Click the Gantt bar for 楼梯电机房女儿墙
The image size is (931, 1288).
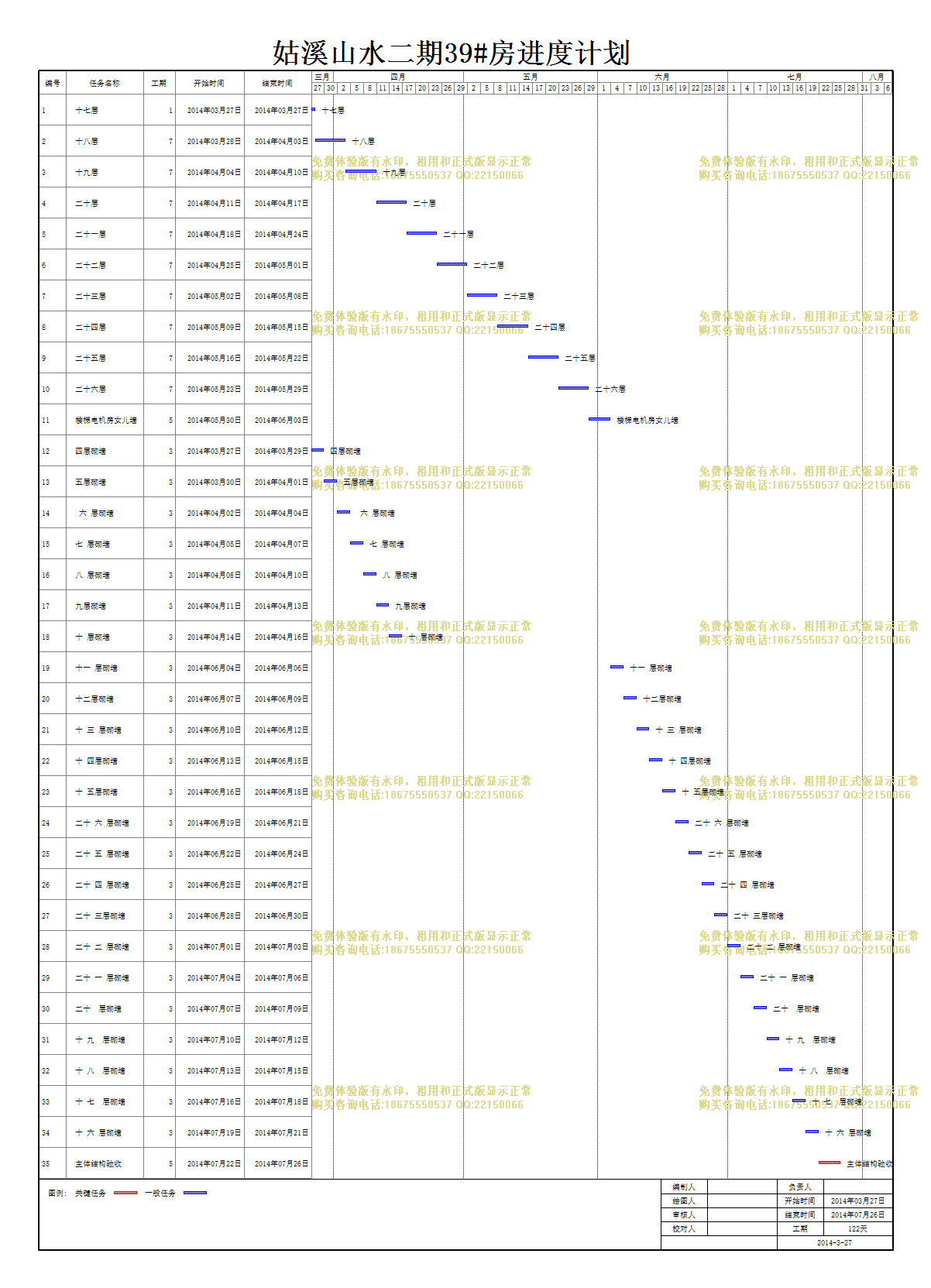pos(599,419)
